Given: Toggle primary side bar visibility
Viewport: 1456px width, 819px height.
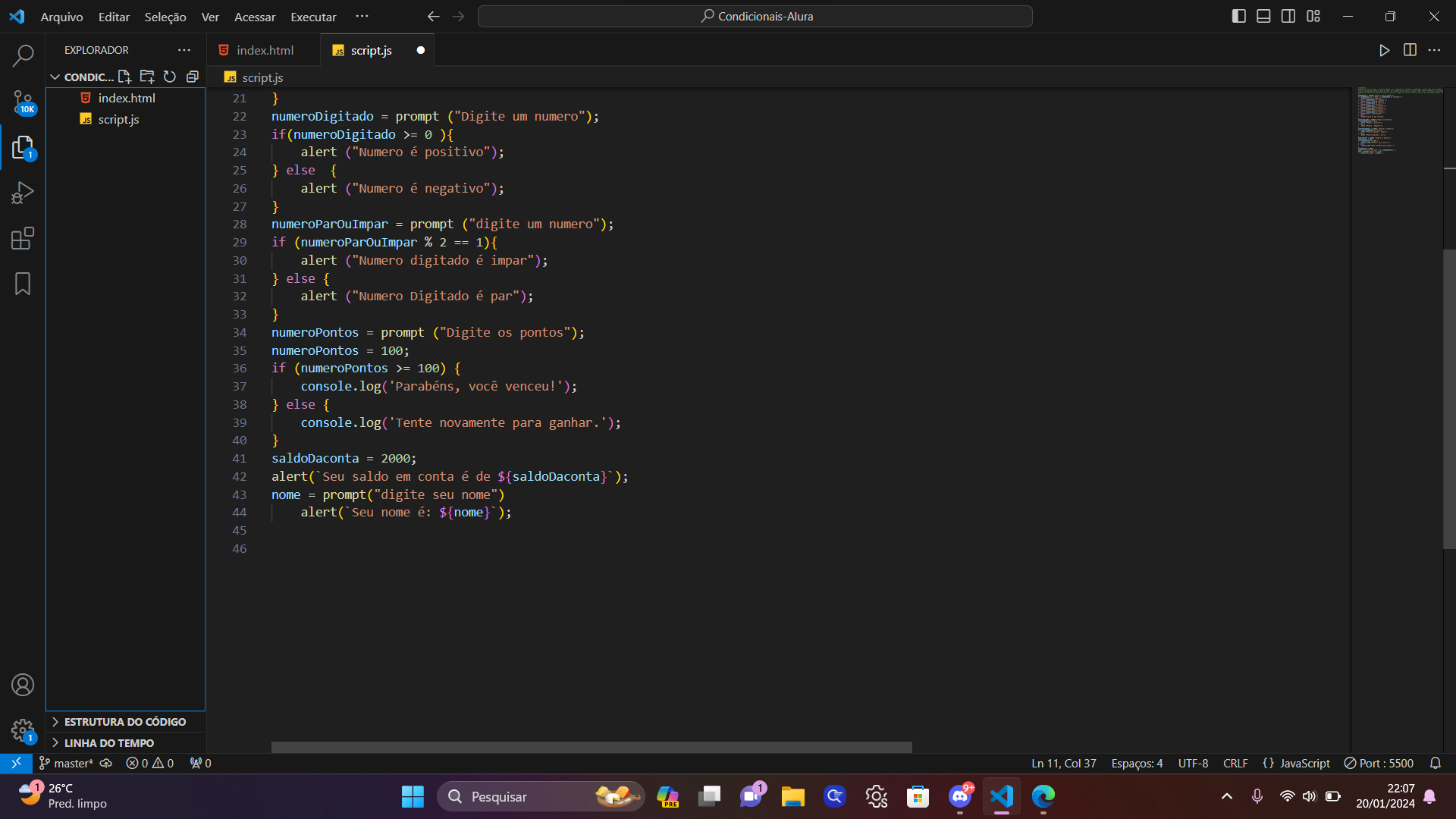Looking at the screenshot, I should [x=1239, y=16].
